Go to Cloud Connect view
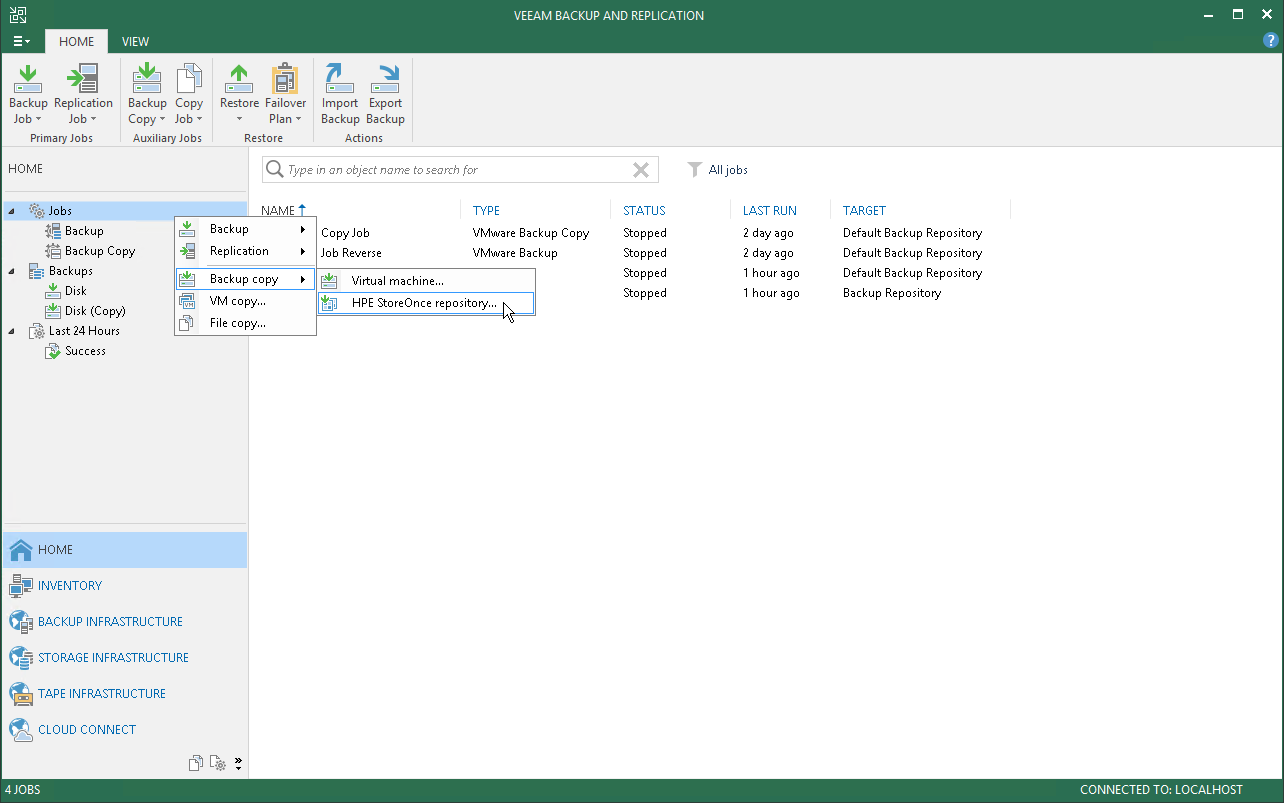The width and height of the screenshot is (1284, 803). tap(86, 730)
